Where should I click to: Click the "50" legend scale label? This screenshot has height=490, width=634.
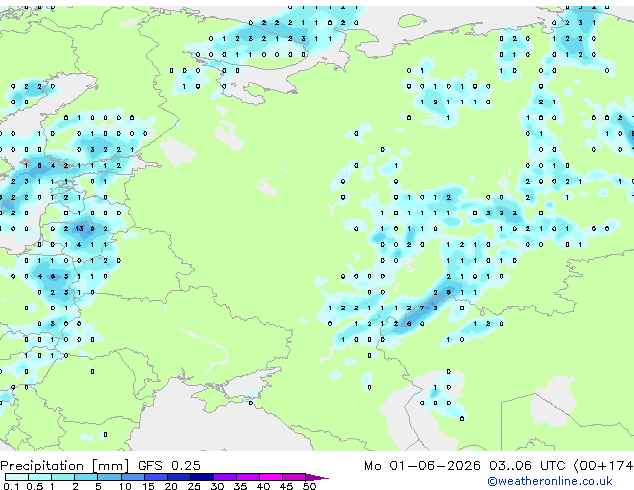[x=309, y=486]
